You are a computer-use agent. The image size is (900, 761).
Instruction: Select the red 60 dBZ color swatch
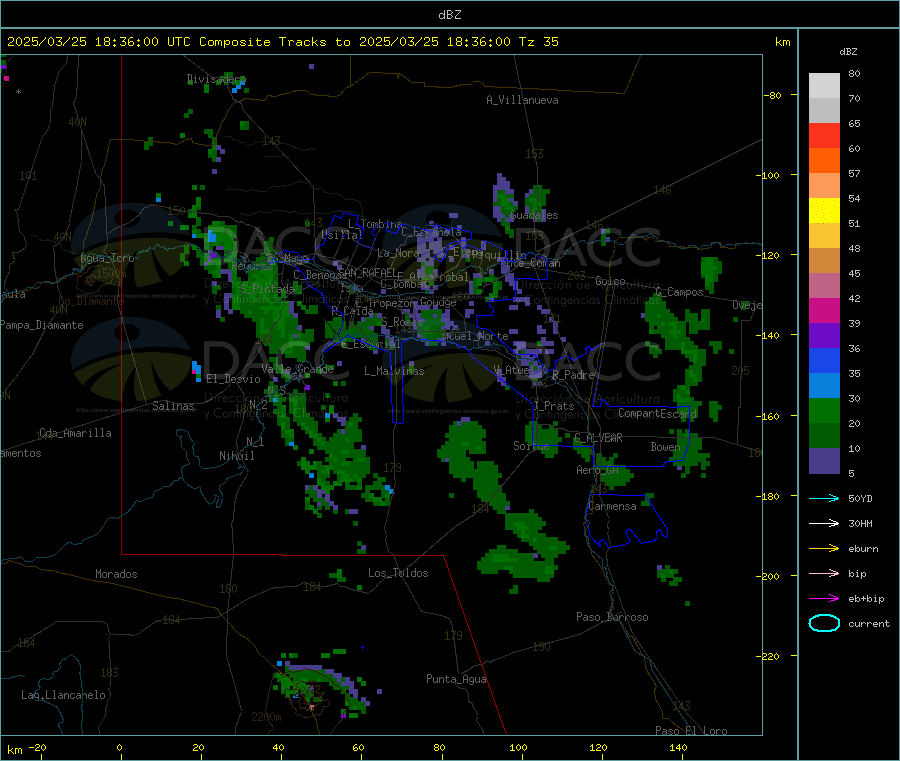point(824,135)
